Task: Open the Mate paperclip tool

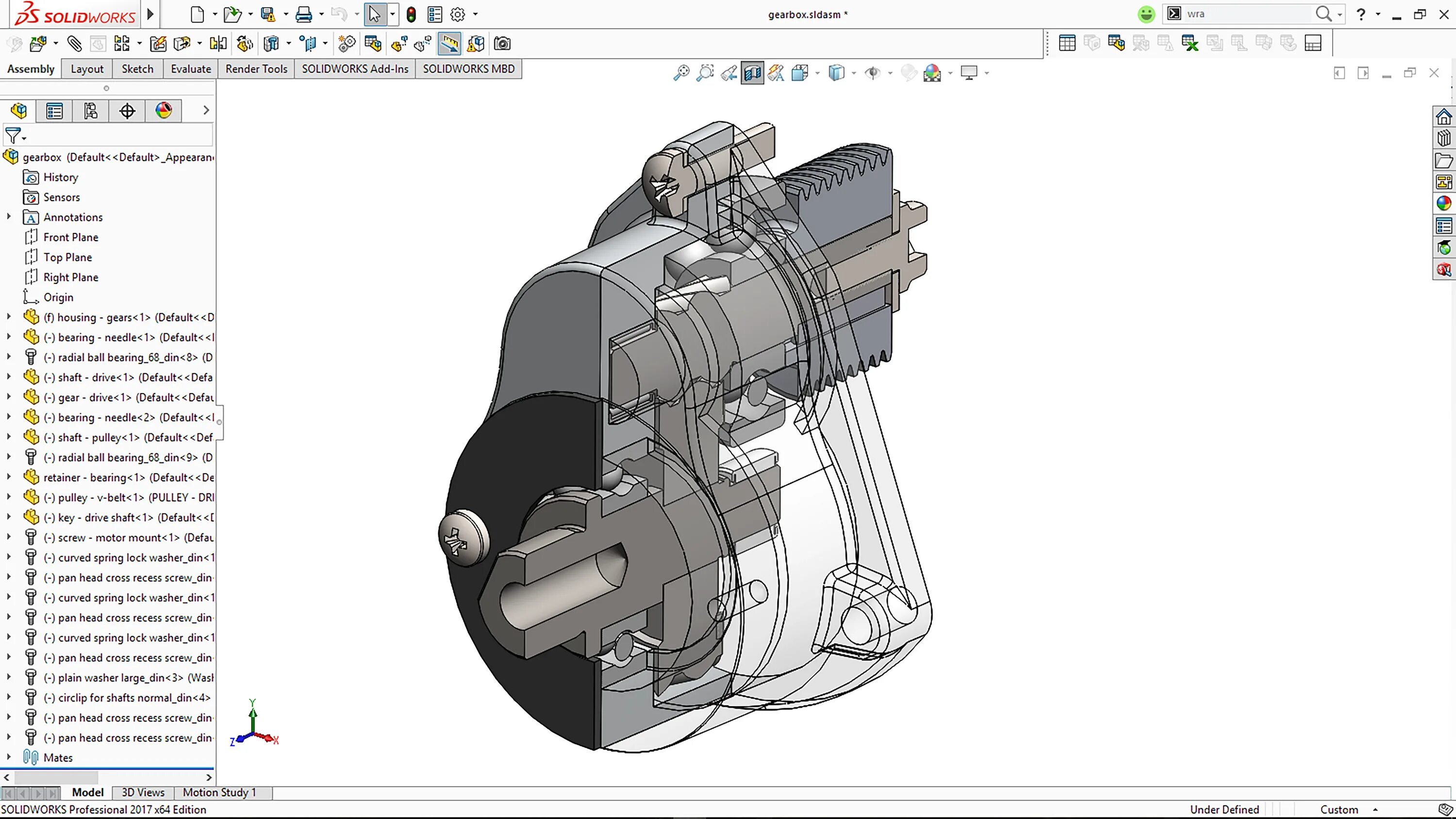Action: click(75, 44)
